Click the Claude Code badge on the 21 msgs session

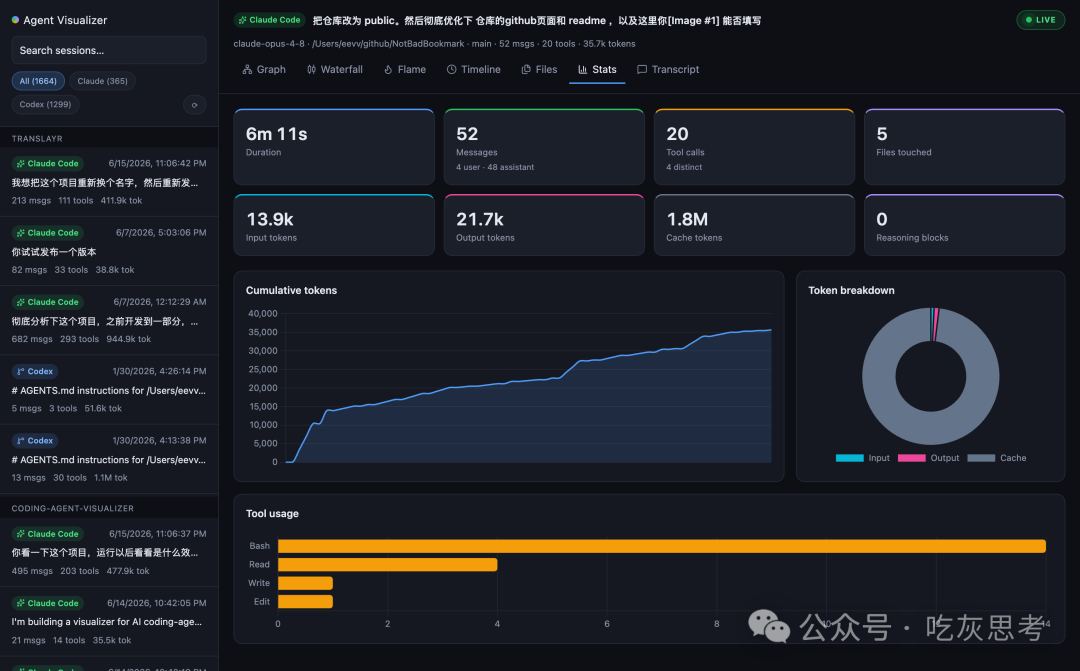[x=48, y=603]
